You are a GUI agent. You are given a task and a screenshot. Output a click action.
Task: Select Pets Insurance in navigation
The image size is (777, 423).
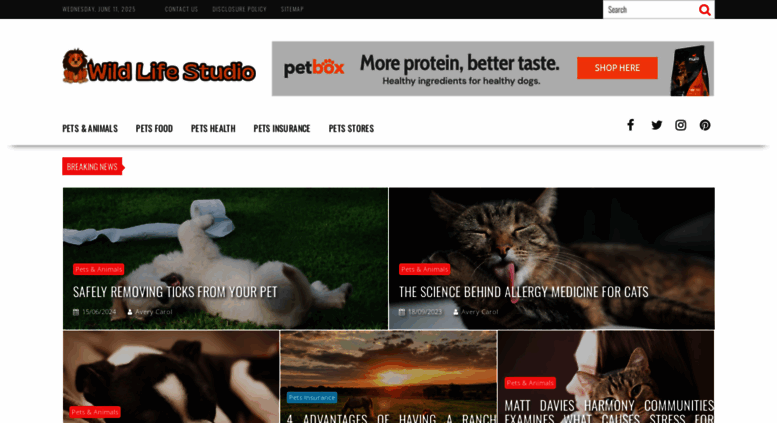point(282,128)
